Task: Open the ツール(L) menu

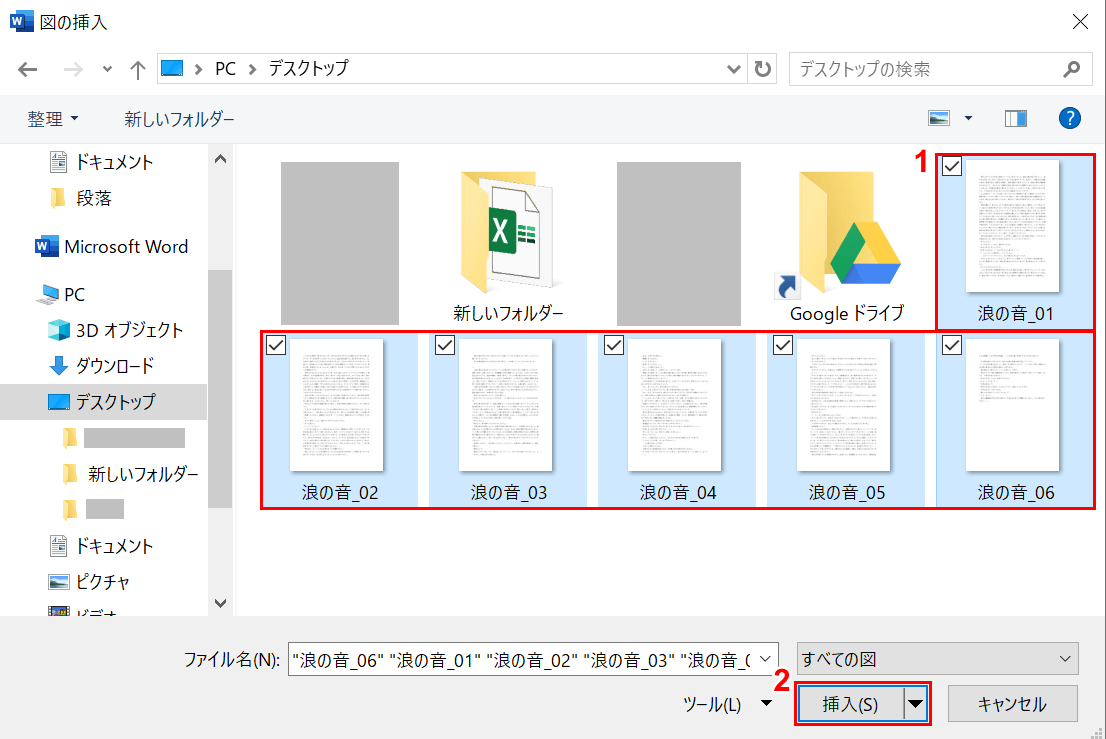Action: (x=727, y=704)
